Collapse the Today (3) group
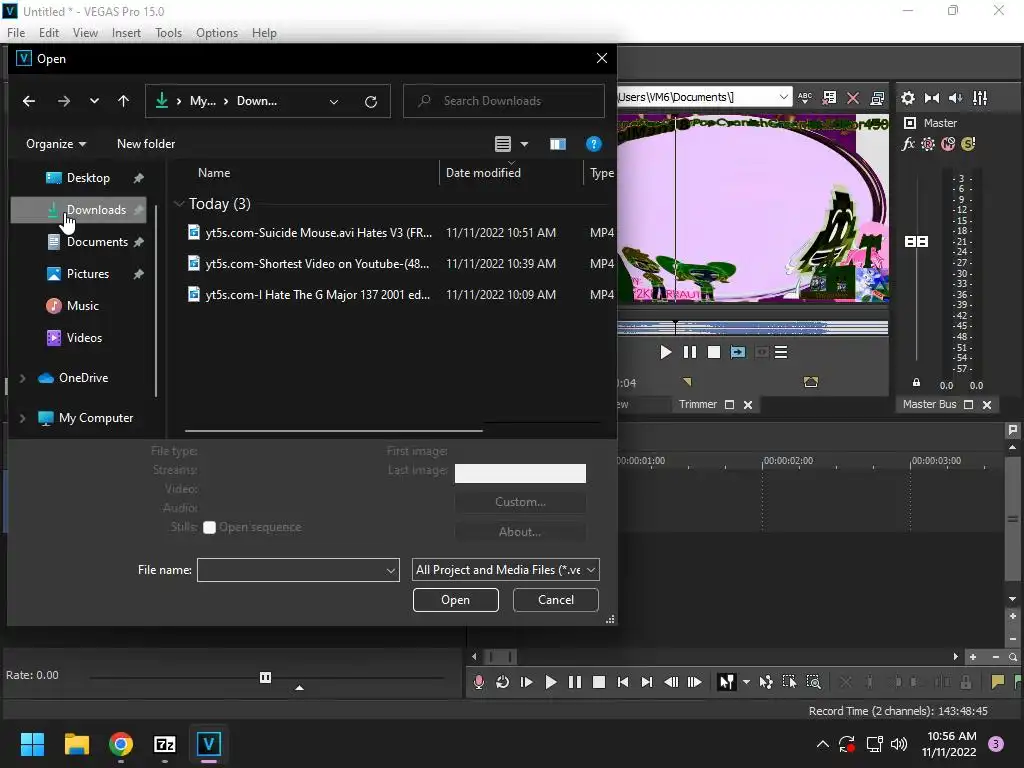 [179, 204]
